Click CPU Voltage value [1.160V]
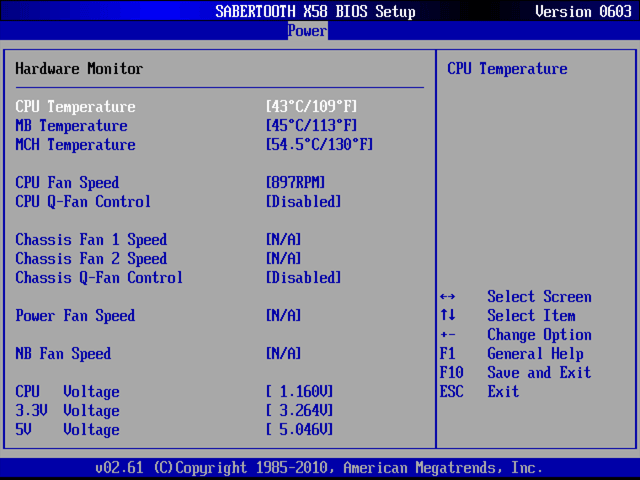 300,392
